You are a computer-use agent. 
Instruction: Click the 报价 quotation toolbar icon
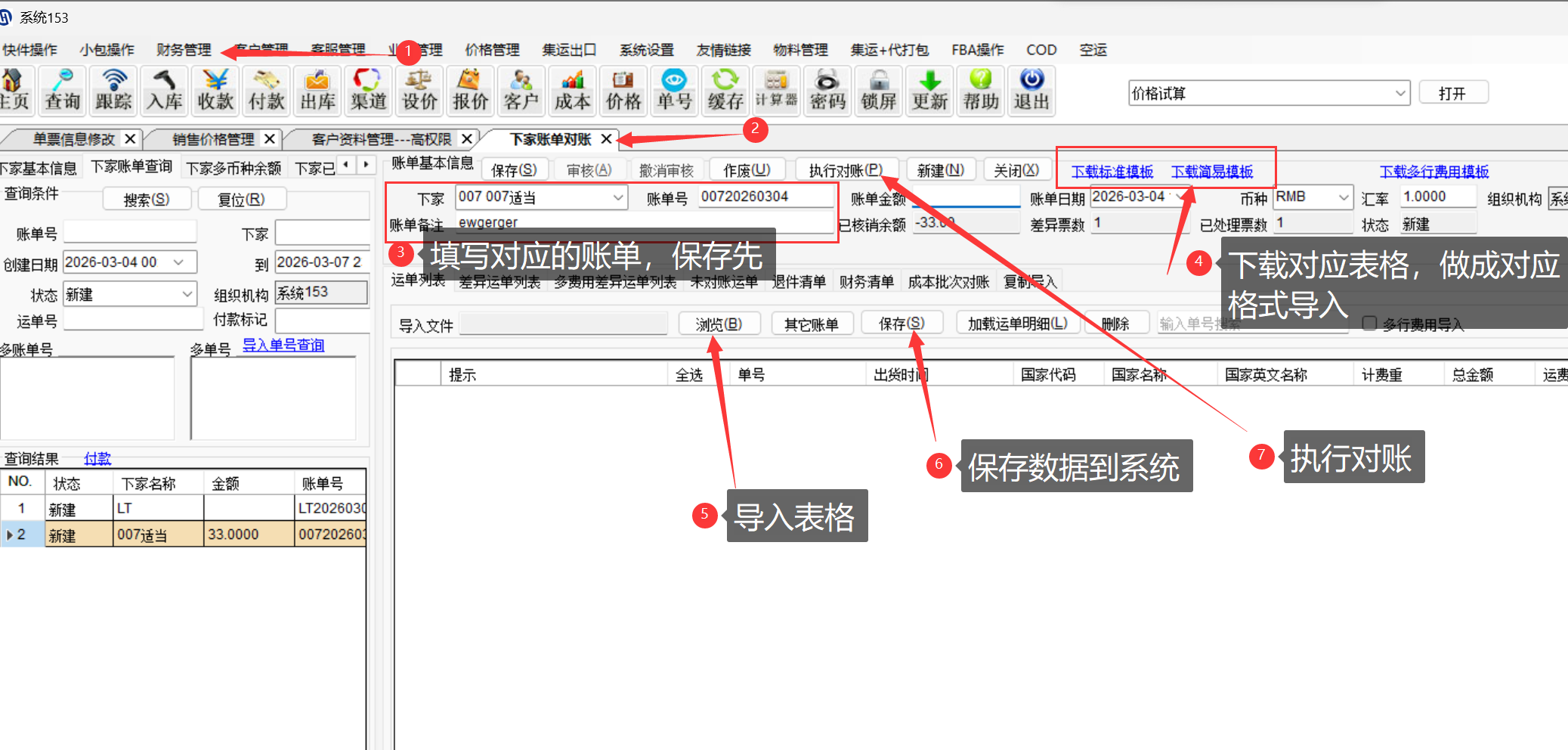(x=470, y=91)
